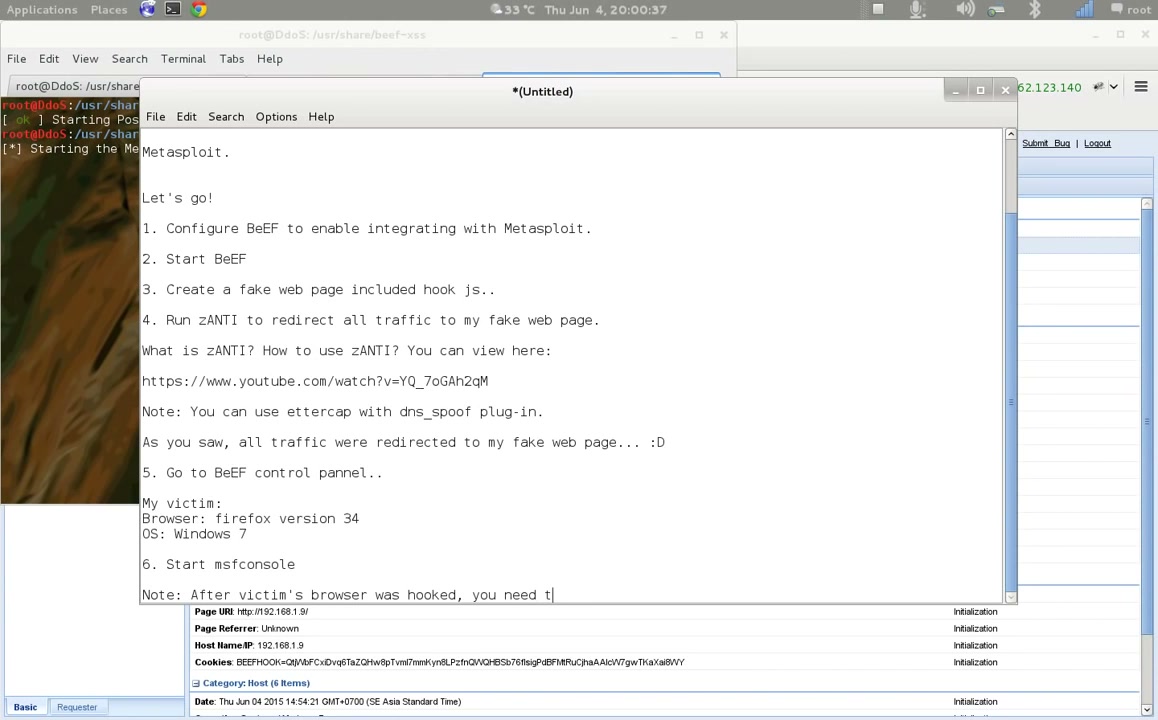Click the editor scrollbar up arrow
This screenshot has height=720, width=1158.
click(x=1011, y=134)
